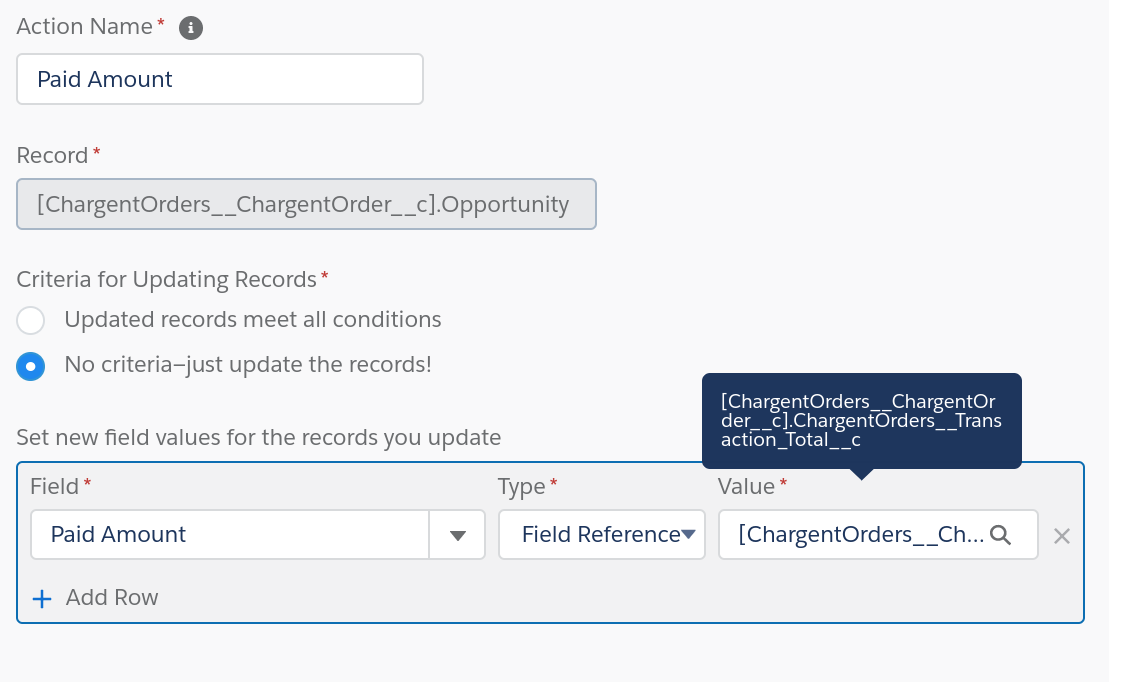
Task: Expand the Field selector chevron
Action: 458,535
